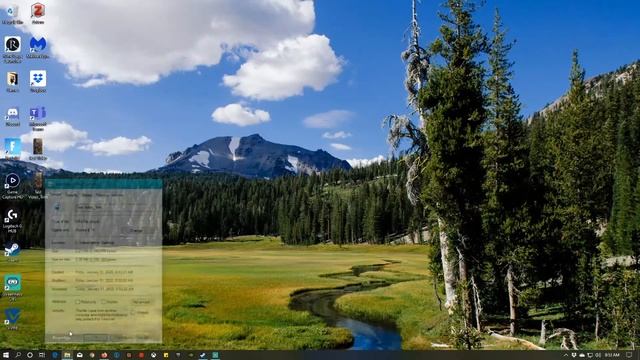Open the Microsoft Teams desktop shortcut
This screenshot has width=640, height=360.
pos(38,118)
